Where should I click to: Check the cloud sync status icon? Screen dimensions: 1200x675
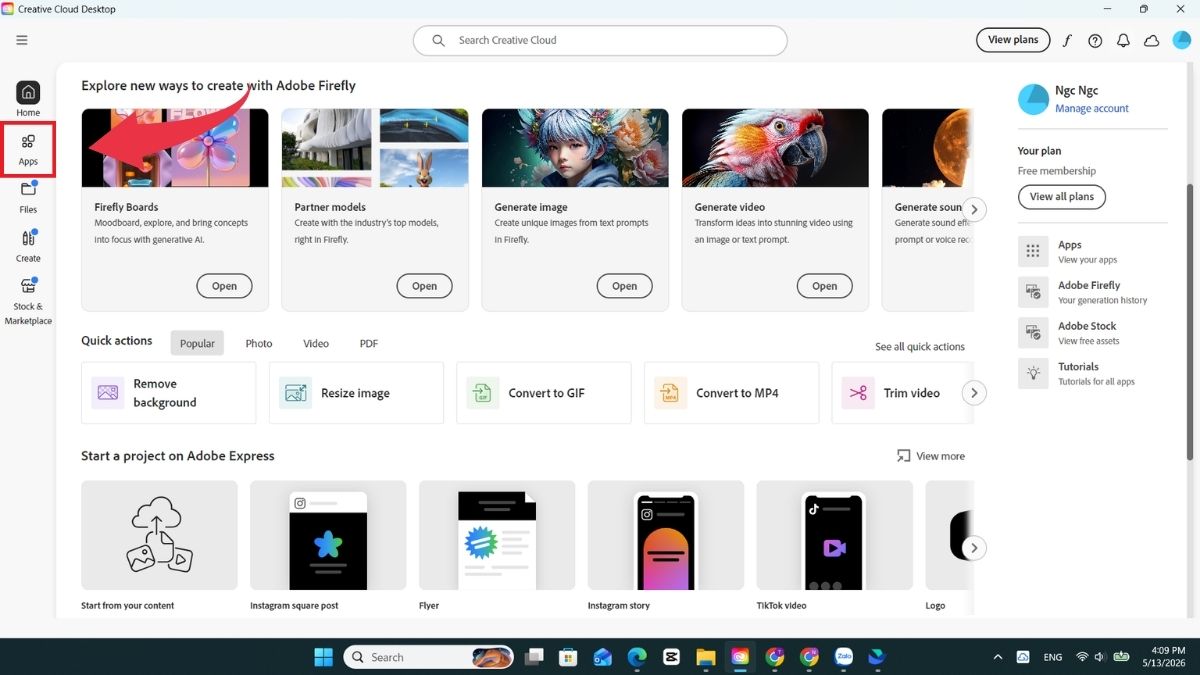[x=1151, y=40]
